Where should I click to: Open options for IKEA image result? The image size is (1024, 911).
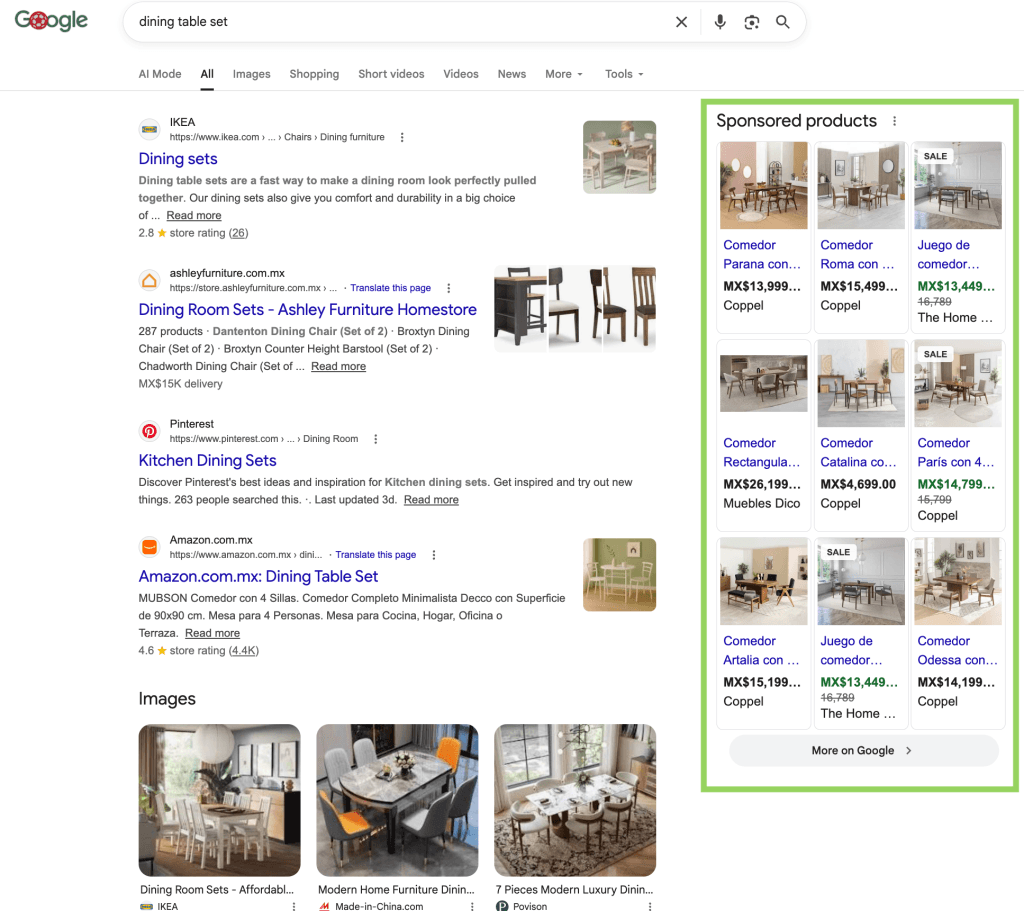(x=294, y=906)
